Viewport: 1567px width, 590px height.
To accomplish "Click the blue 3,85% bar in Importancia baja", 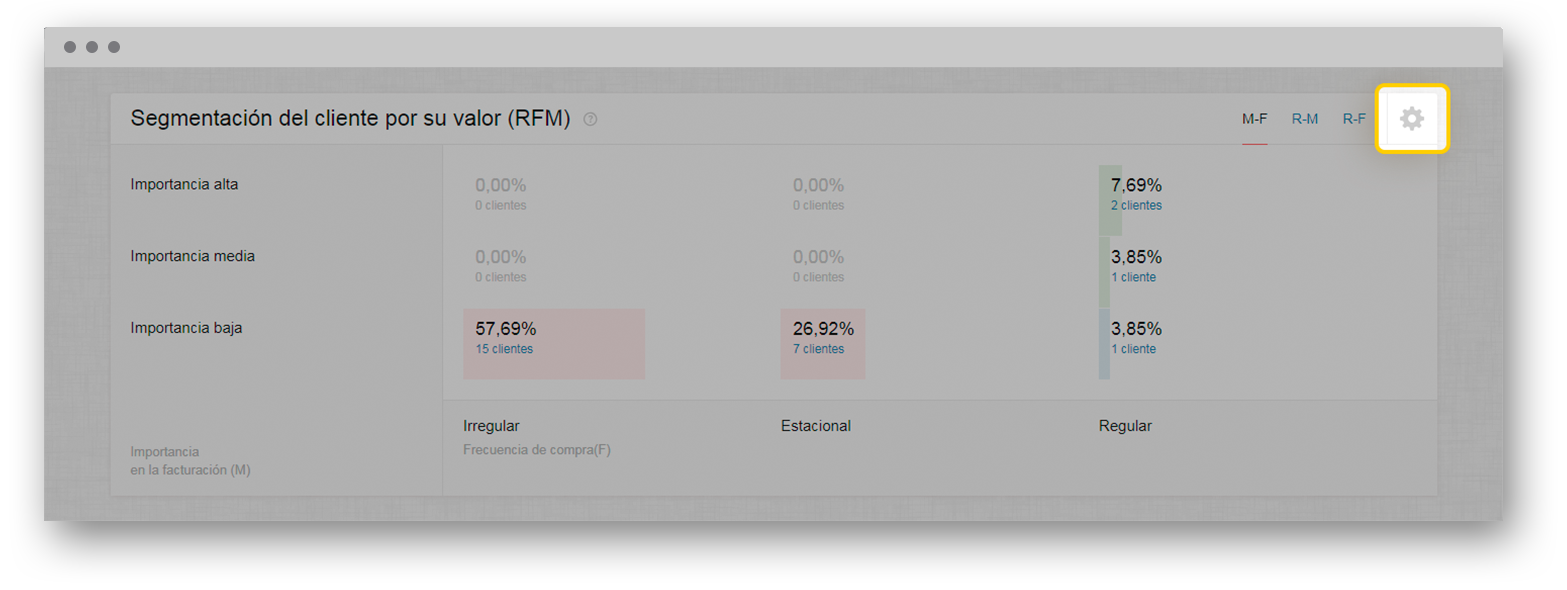I will [1104, 343].
